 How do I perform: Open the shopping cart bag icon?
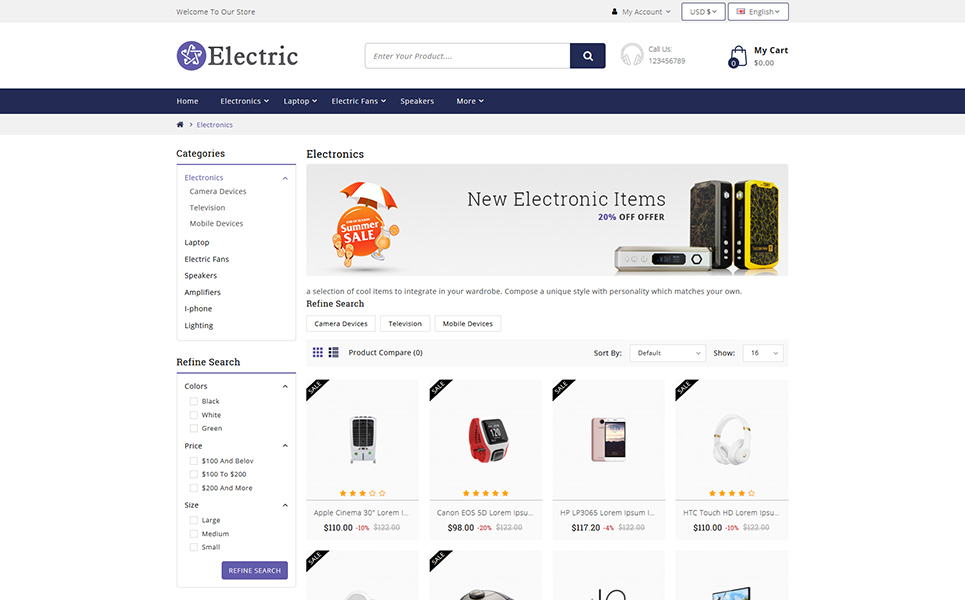737,57
